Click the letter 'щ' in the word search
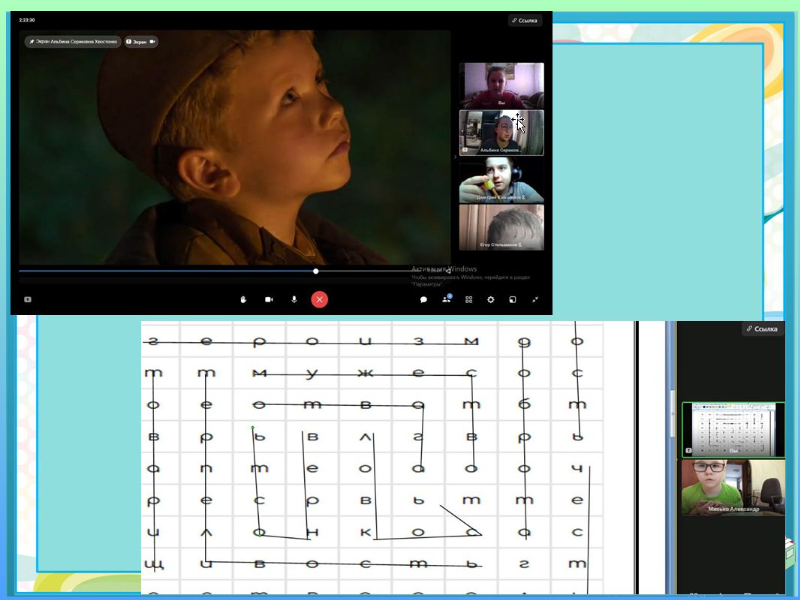 tap(153, 564)
